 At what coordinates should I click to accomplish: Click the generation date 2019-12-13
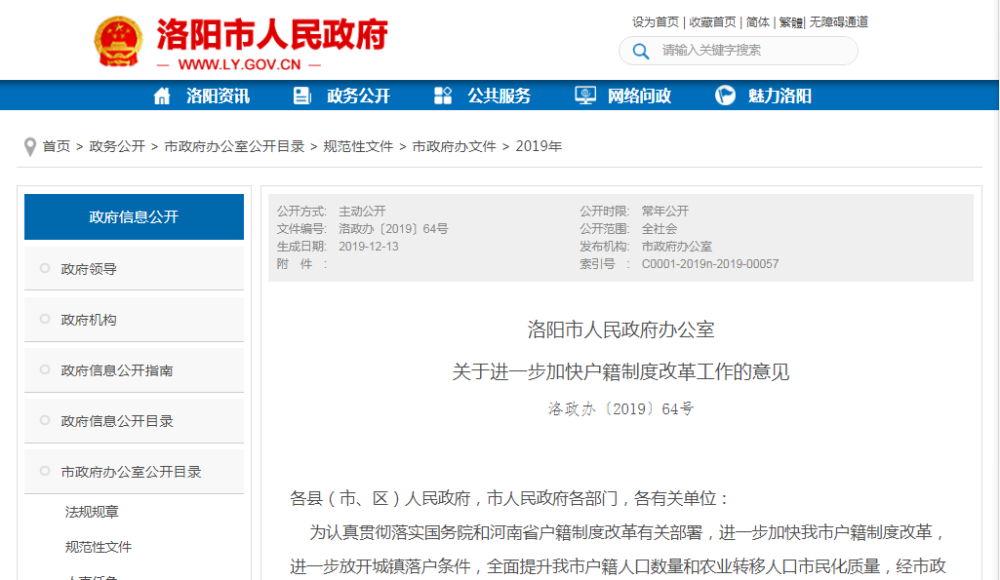369,246
